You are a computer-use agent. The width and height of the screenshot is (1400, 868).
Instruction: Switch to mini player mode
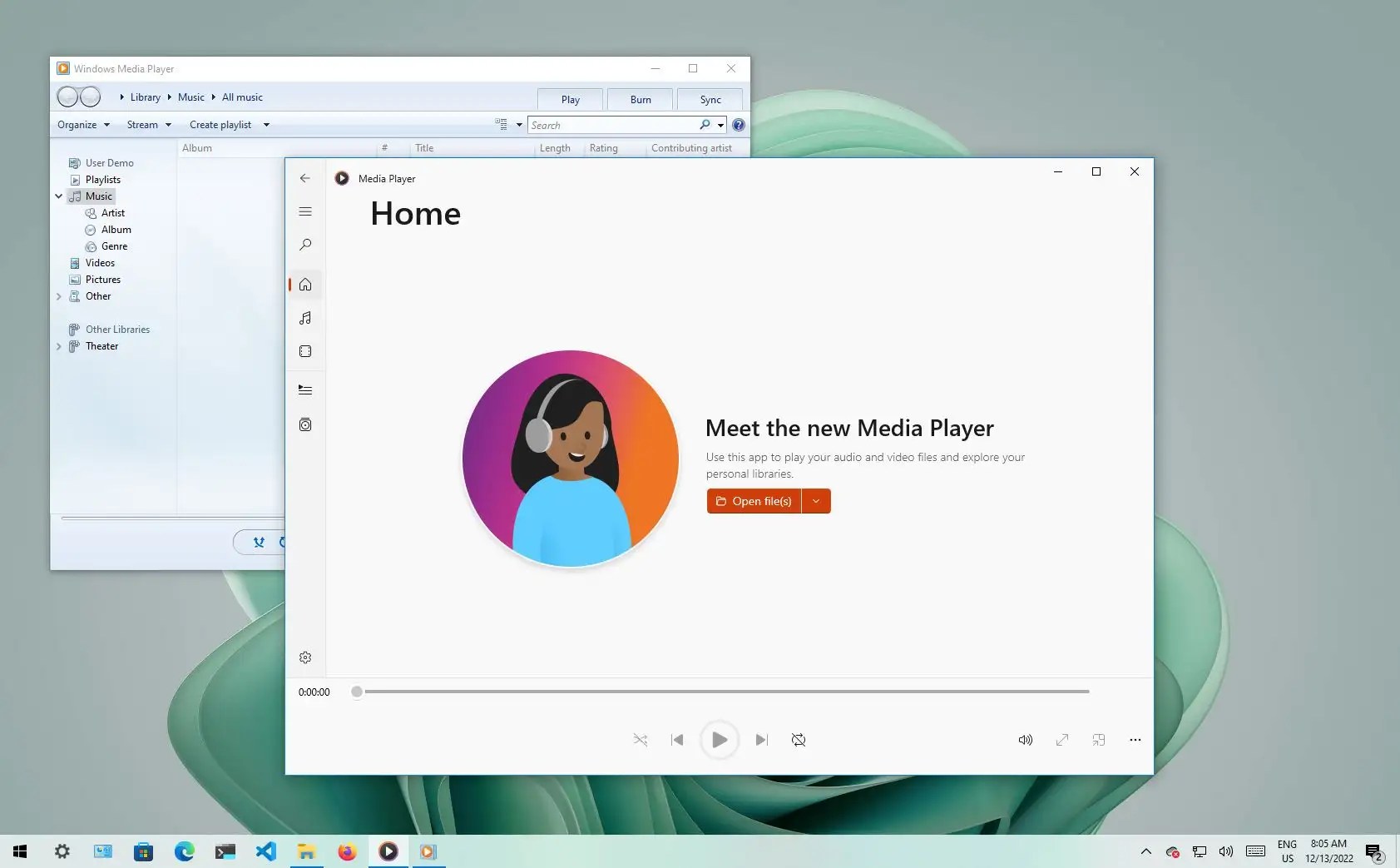tap(1099, 739)
